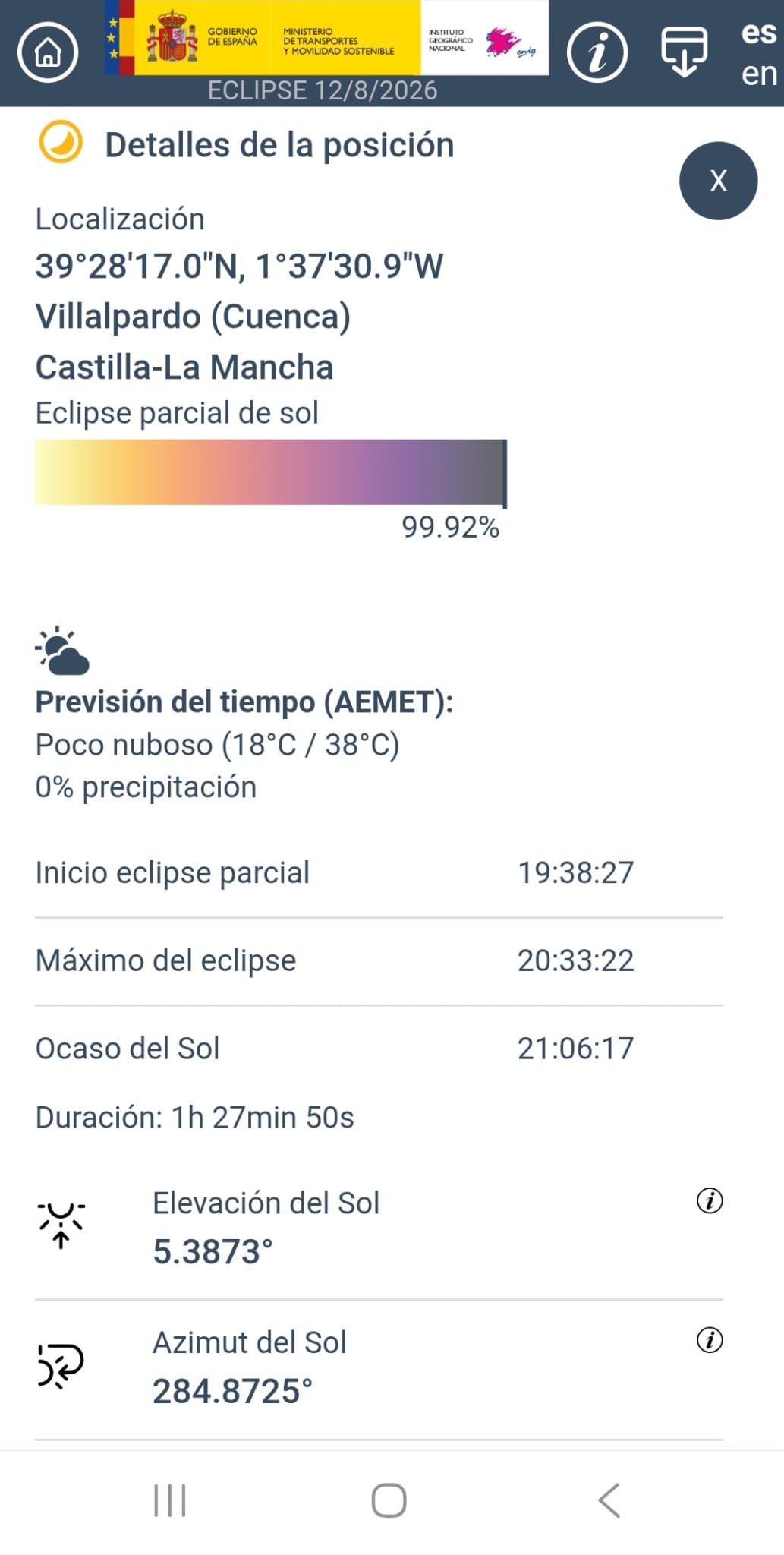784x1555 pixels.
Task: Tap the weather forecast cloud icon
Action: 62,651
